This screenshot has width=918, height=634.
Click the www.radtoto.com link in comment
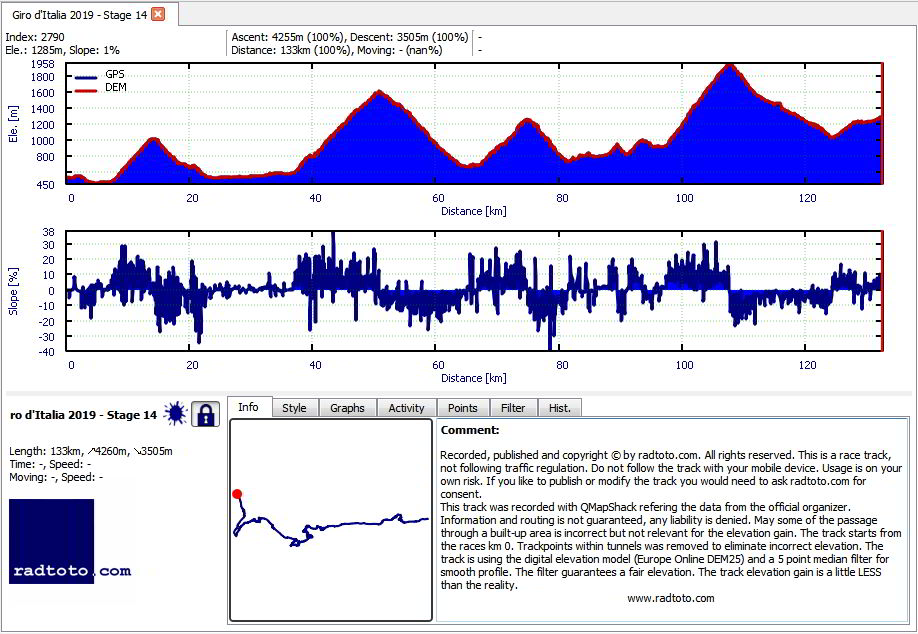point(670,598)
